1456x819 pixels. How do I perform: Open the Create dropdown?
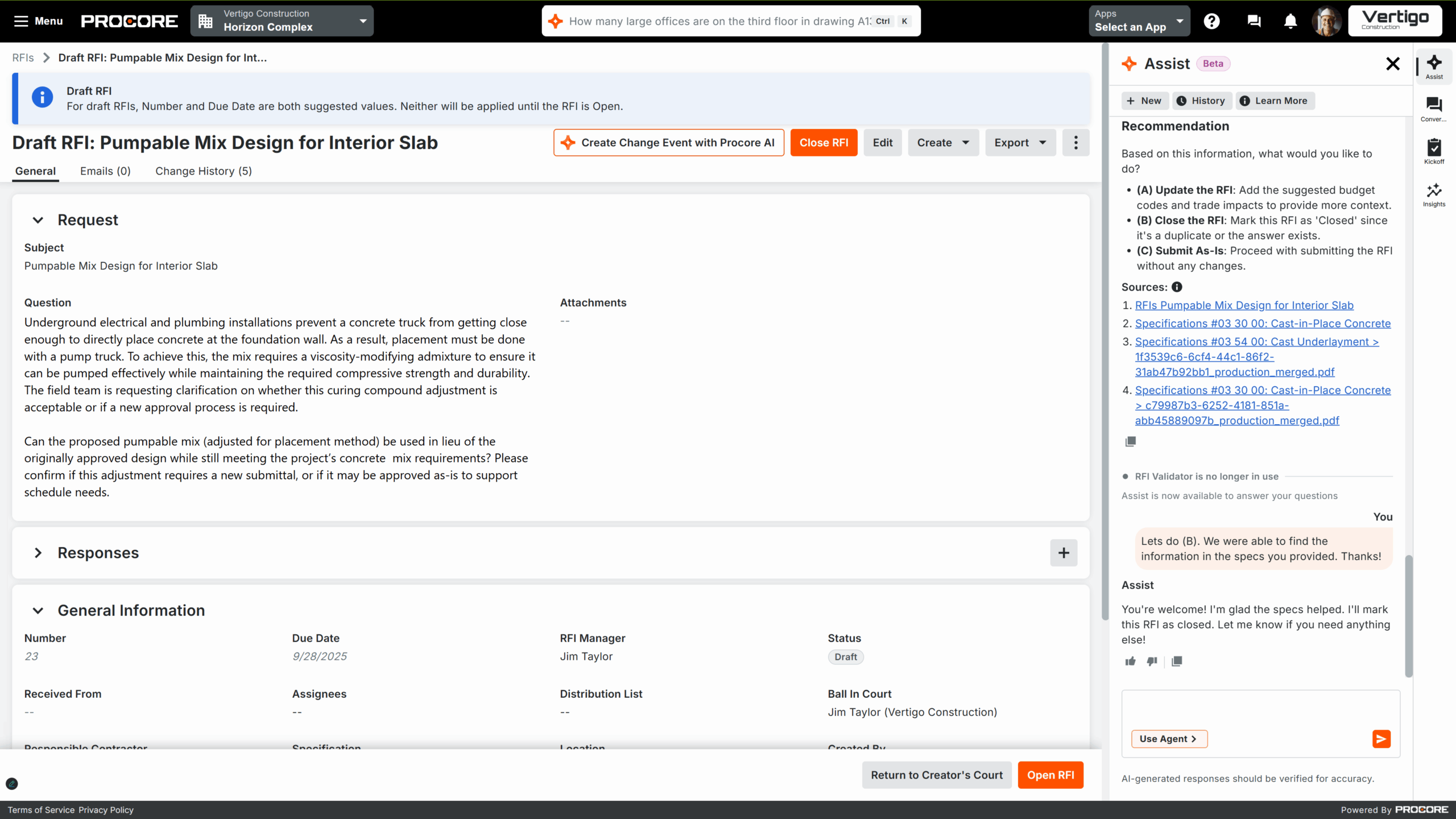click(x=942, y=143)
